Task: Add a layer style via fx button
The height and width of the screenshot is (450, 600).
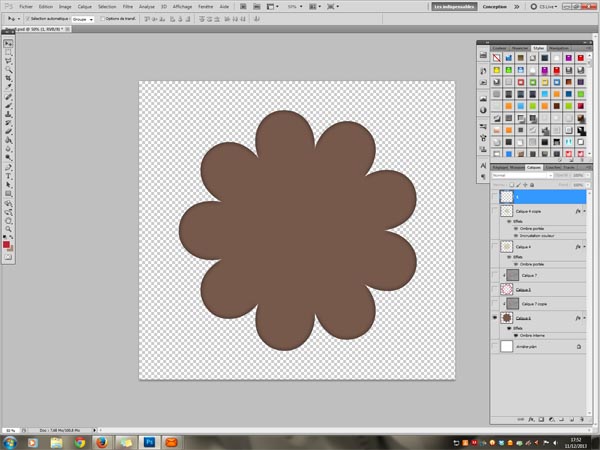Action: (531, 419)
